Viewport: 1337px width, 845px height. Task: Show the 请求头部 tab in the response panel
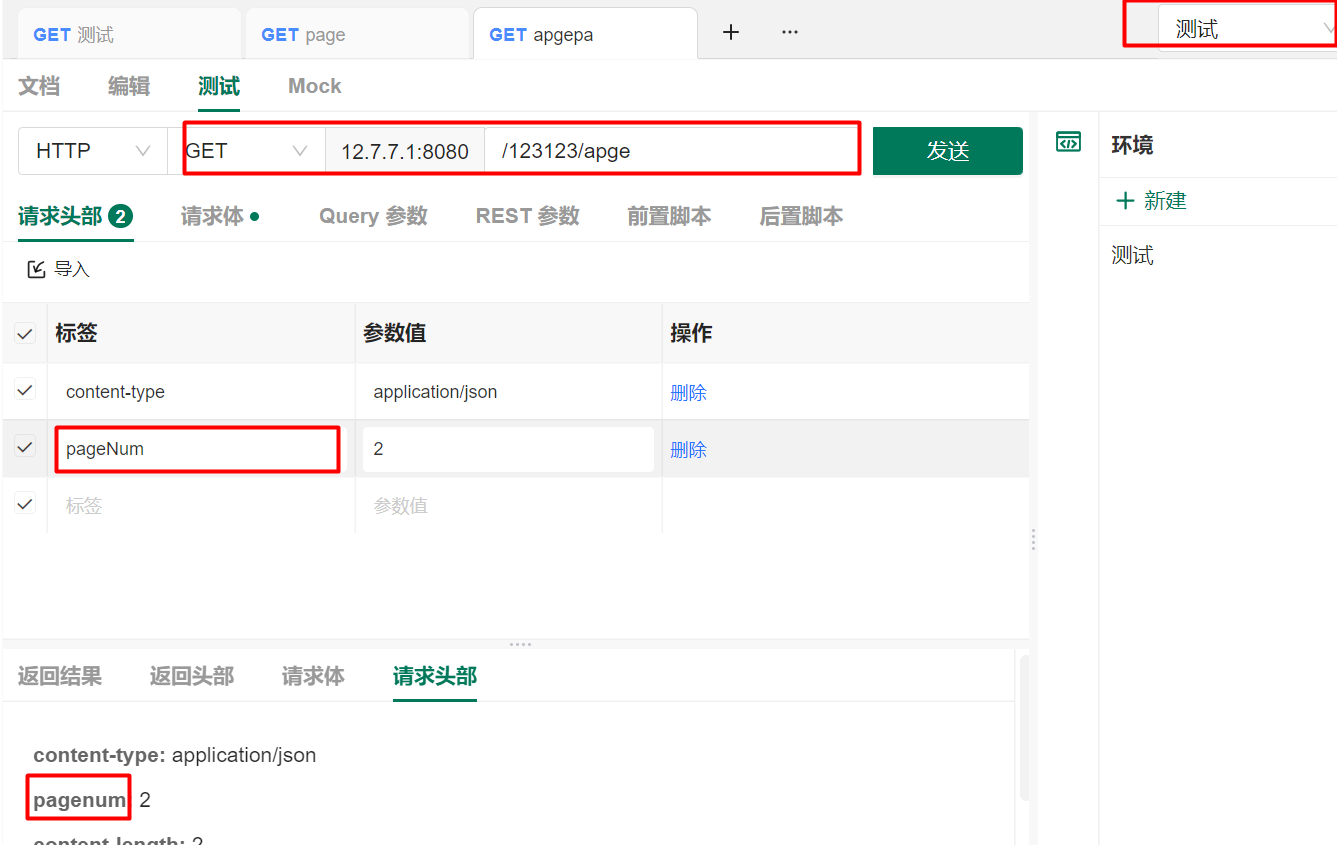(x=435, y=676)
